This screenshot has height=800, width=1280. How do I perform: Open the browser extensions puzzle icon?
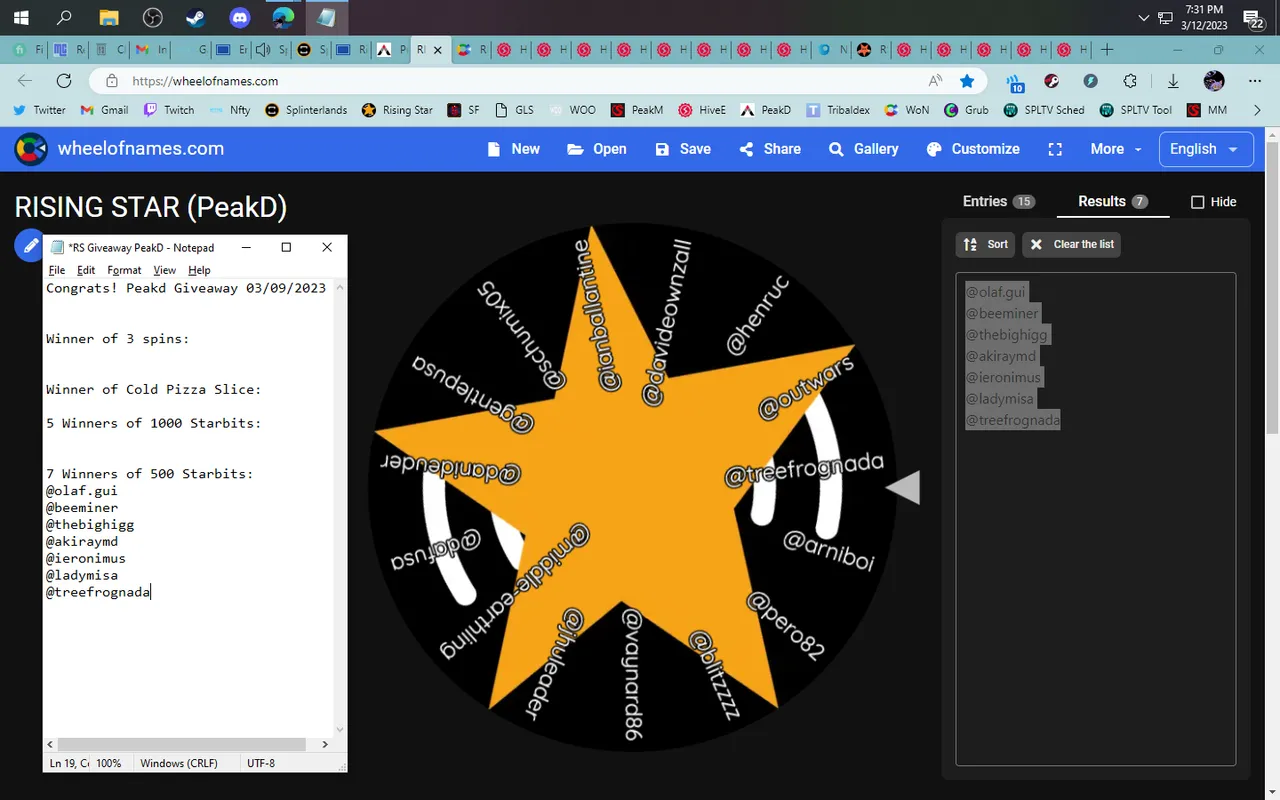pyautogui.click(x=1130, y=81)
